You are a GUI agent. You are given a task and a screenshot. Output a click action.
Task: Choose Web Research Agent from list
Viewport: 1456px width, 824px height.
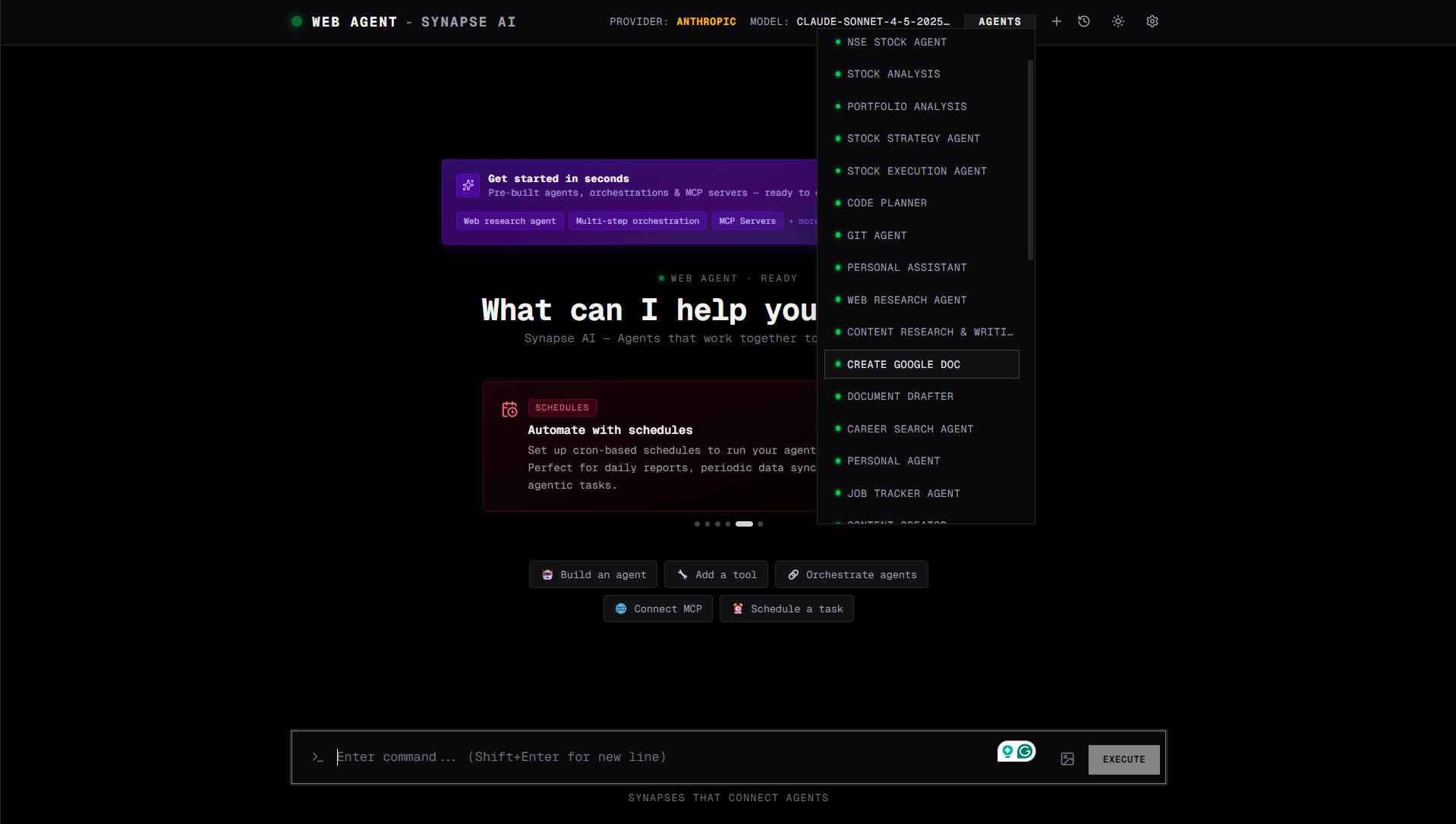tap(922, 300)
